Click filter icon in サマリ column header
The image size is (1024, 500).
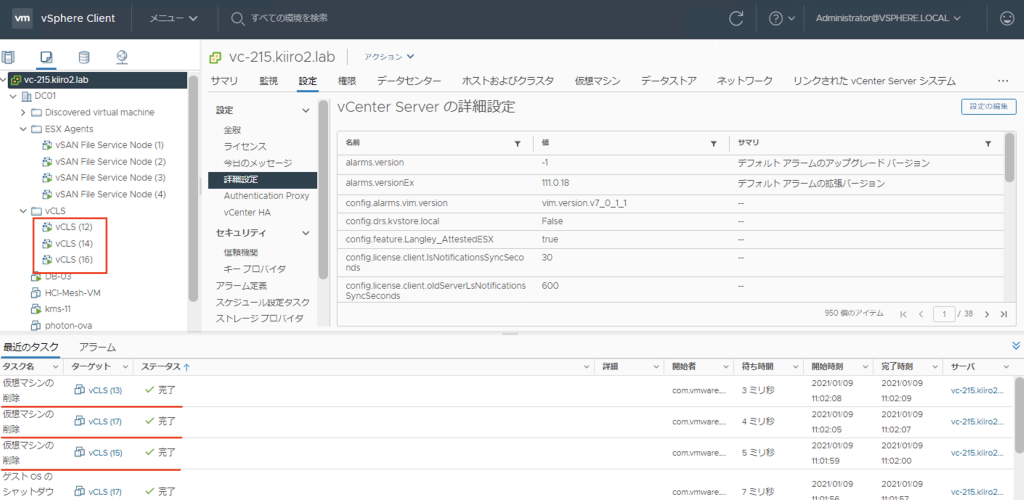988,143
